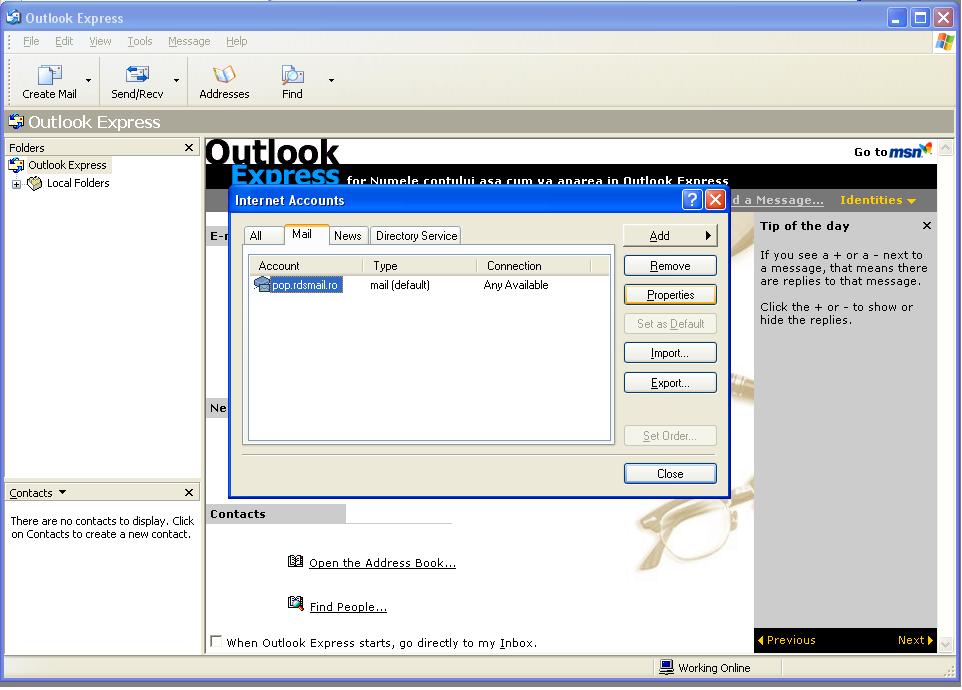This screenshot has width=962, height=690.
Task: Open the Addresses book icon
Action: [x=224, y=75]
